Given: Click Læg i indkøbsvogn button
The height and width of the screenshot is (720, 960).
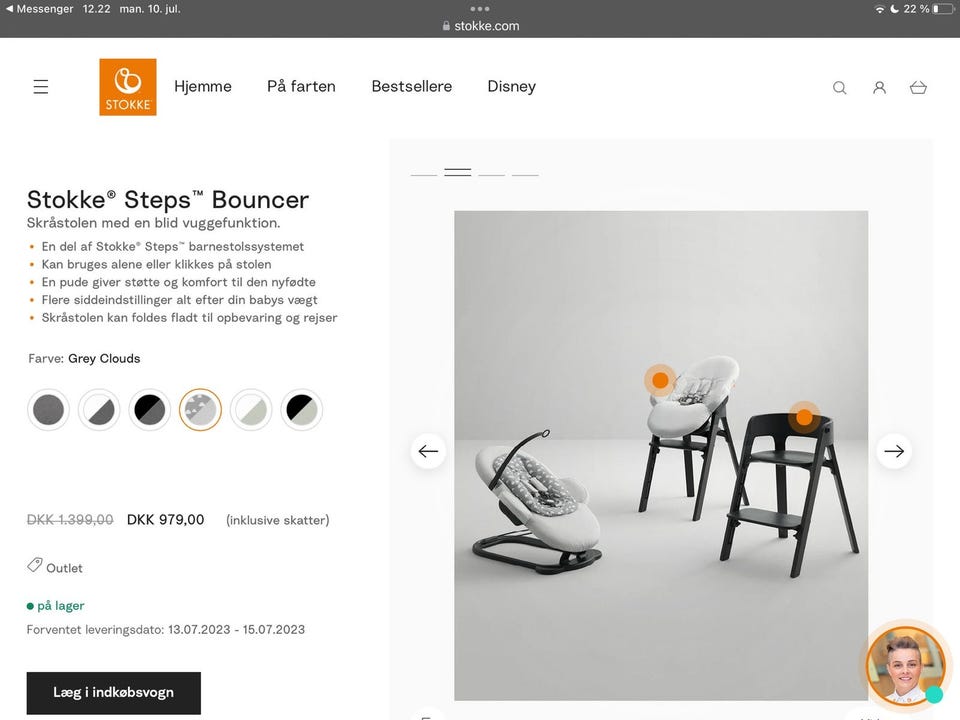Looking at the screenshot, I should (114, 692).
